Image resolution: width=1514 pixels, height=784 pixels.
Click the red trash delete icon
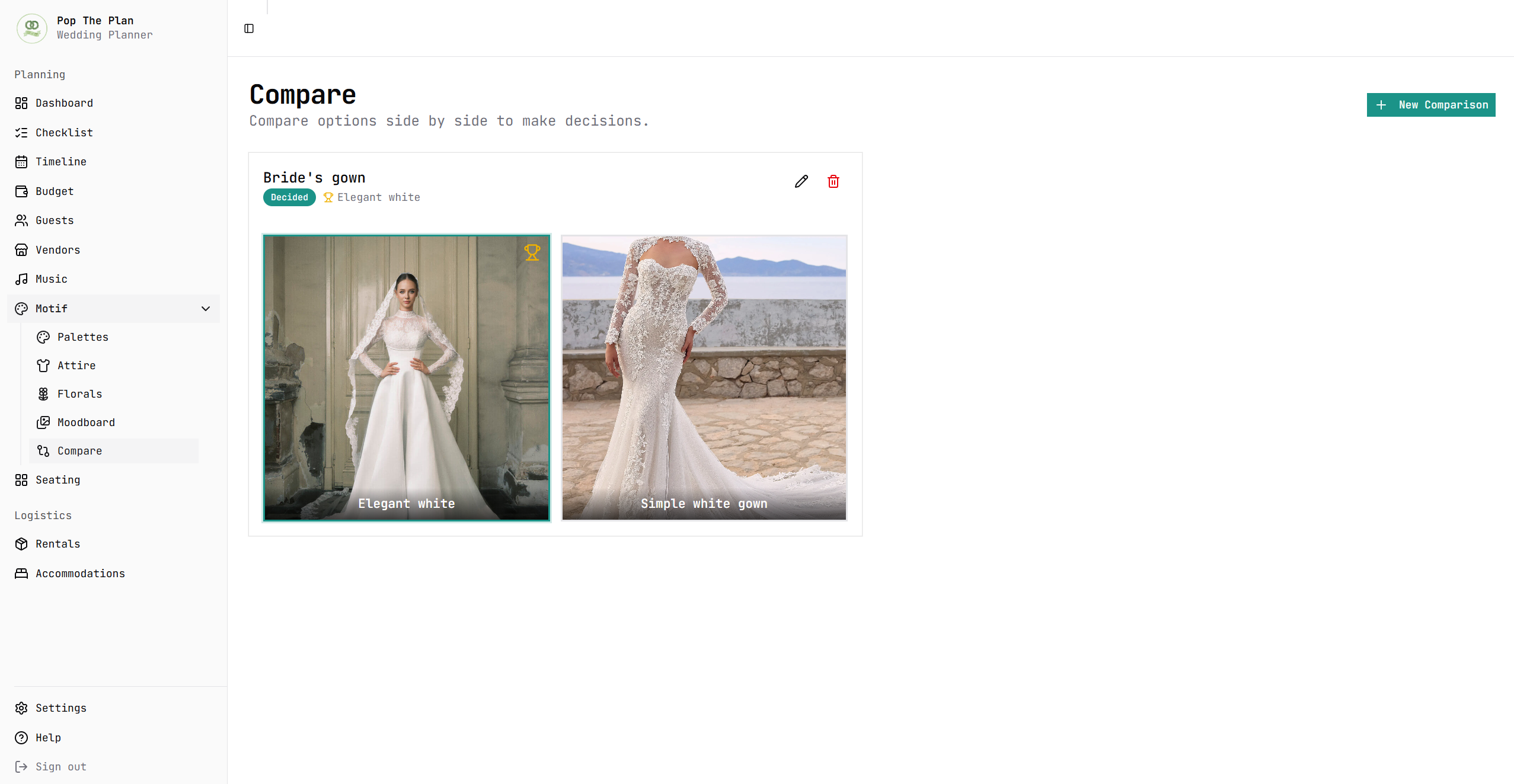(833, 181)
